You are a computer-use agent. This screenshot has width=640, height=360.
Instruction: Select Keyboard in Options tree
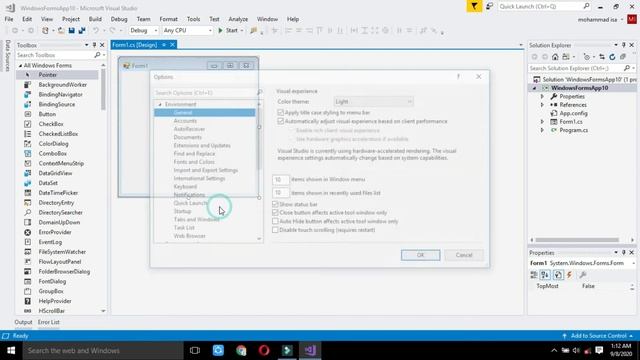pos(185,187)
